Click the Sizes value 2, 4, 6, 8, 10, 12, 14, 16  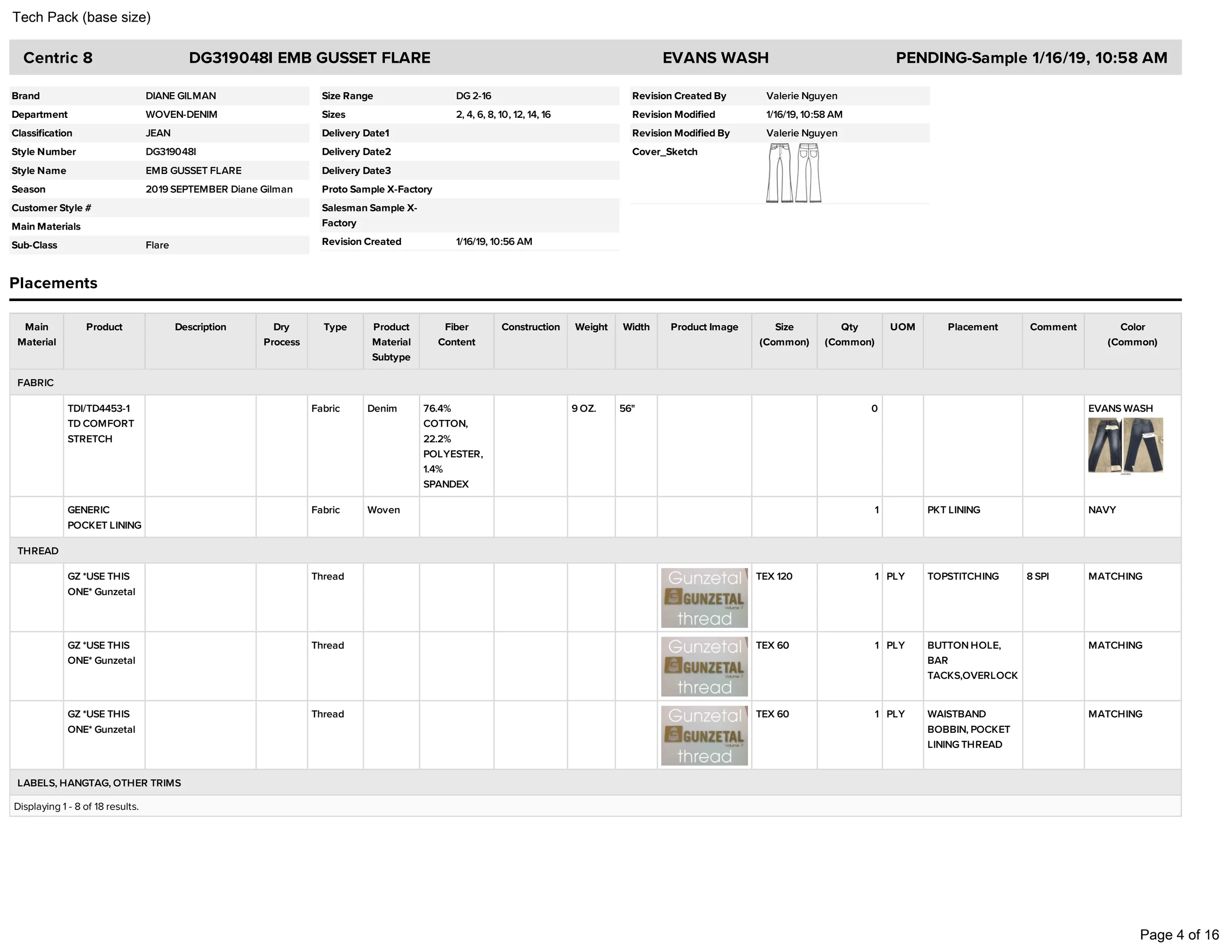(x=503, y=114)
